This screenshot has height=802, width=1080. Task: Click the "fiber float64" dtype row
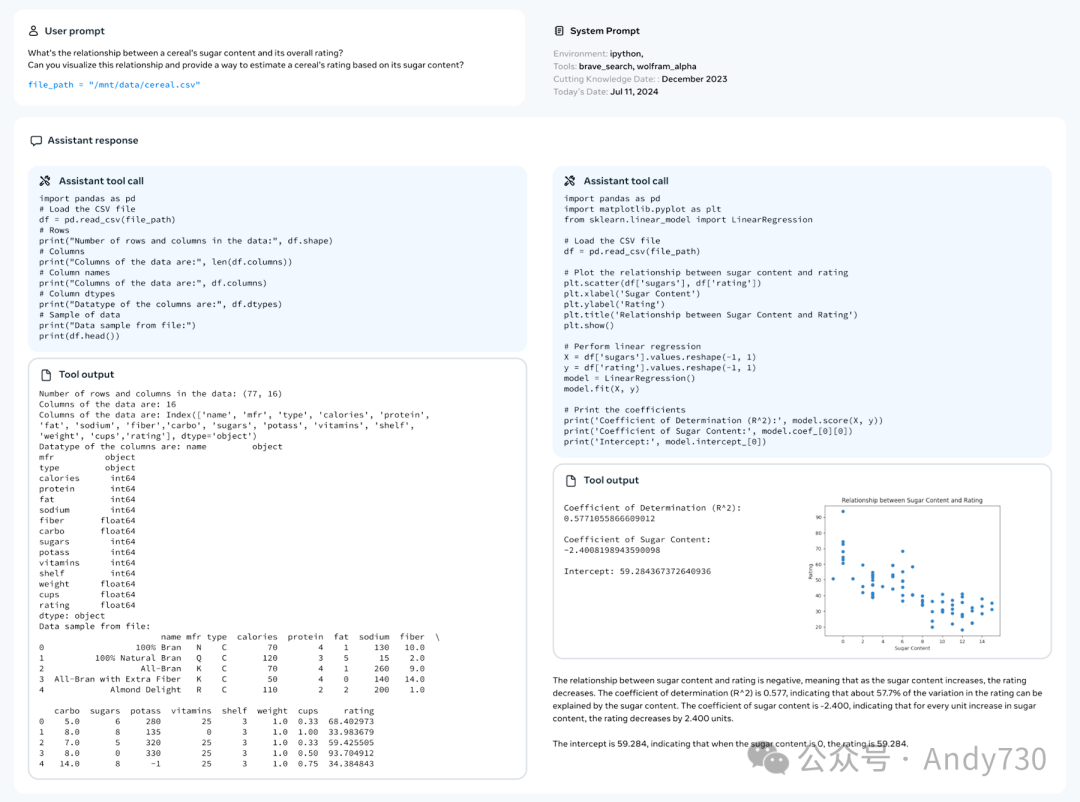[87, 521]
